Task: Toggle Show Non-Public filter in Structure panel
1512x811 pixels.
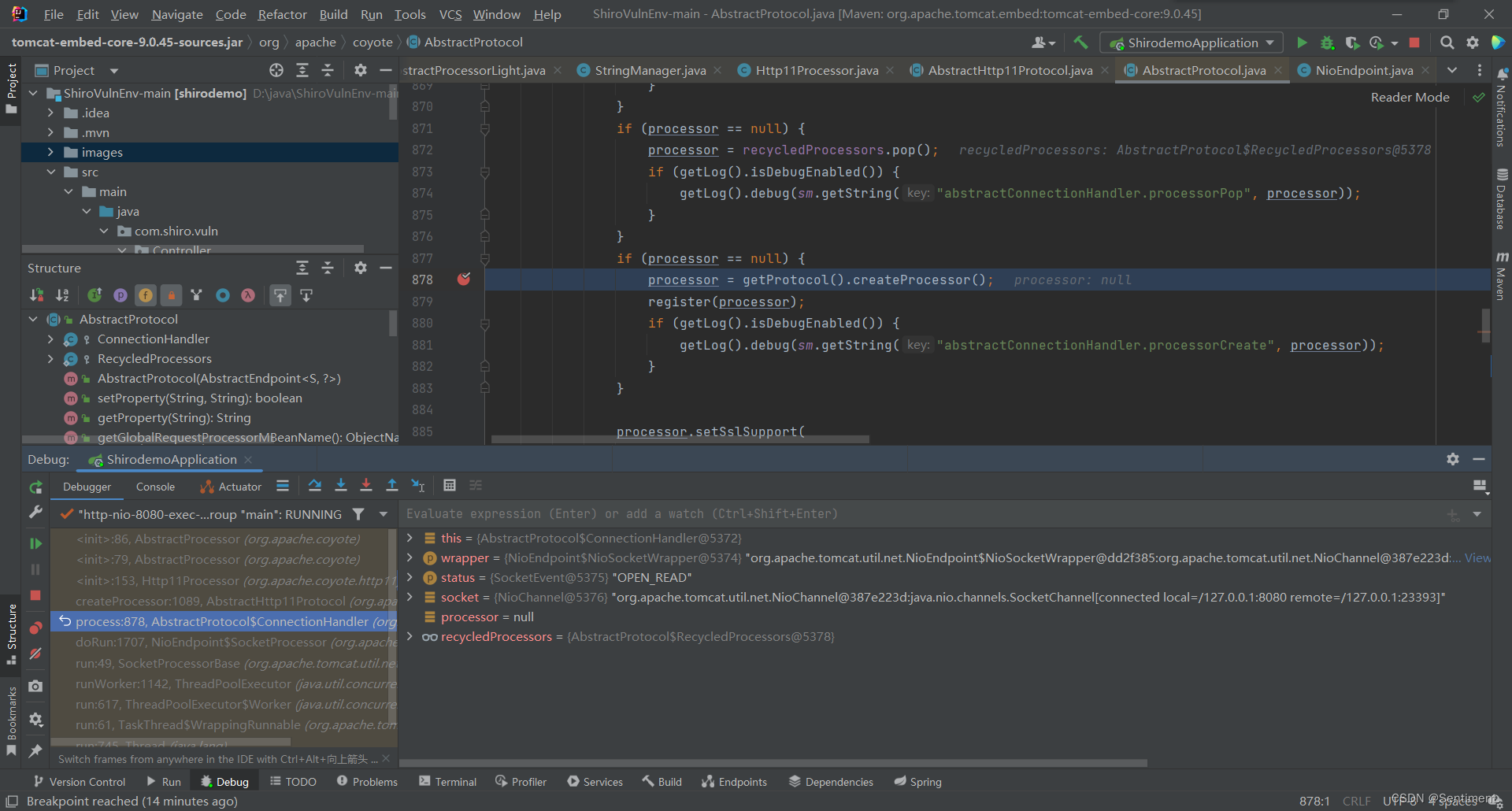Action: [171, 295]
